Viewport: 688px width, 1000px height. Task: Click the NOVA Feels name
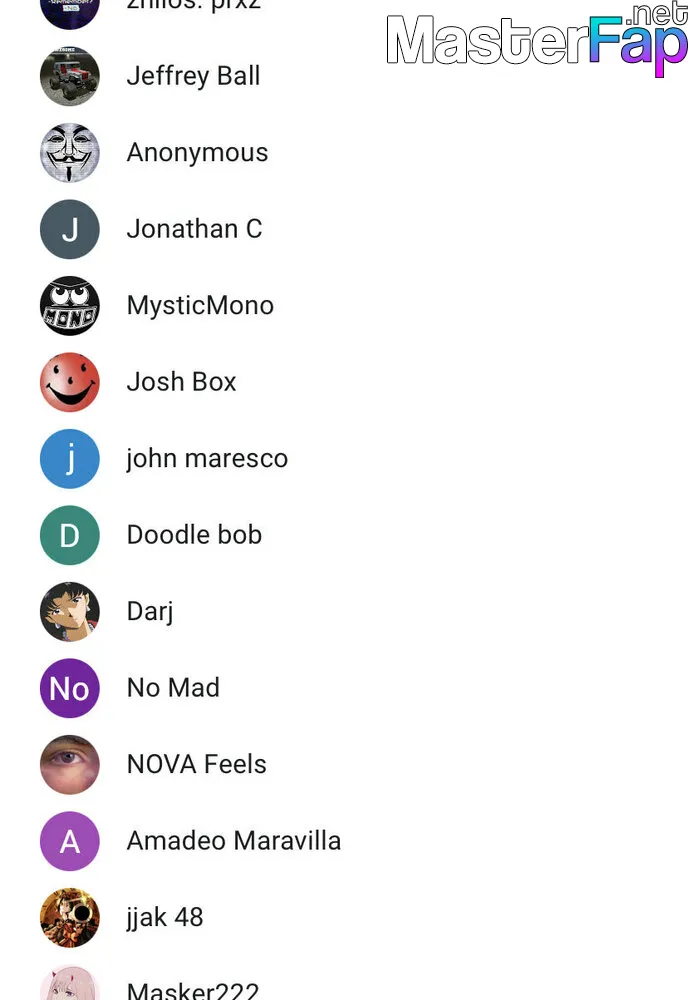[x=196, y=764]
